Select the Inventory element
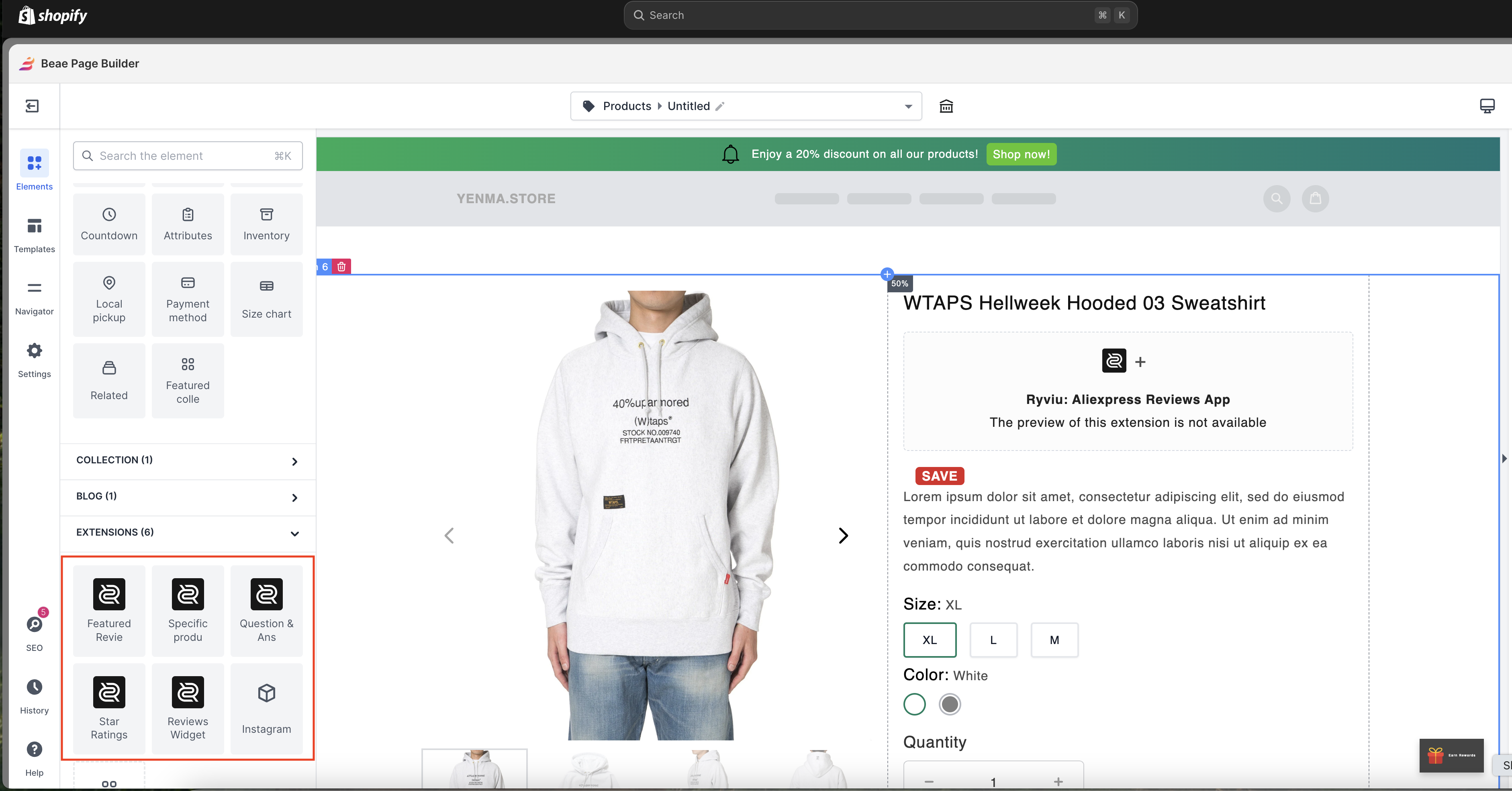1512x791 pixels. [x=266, y=224]
